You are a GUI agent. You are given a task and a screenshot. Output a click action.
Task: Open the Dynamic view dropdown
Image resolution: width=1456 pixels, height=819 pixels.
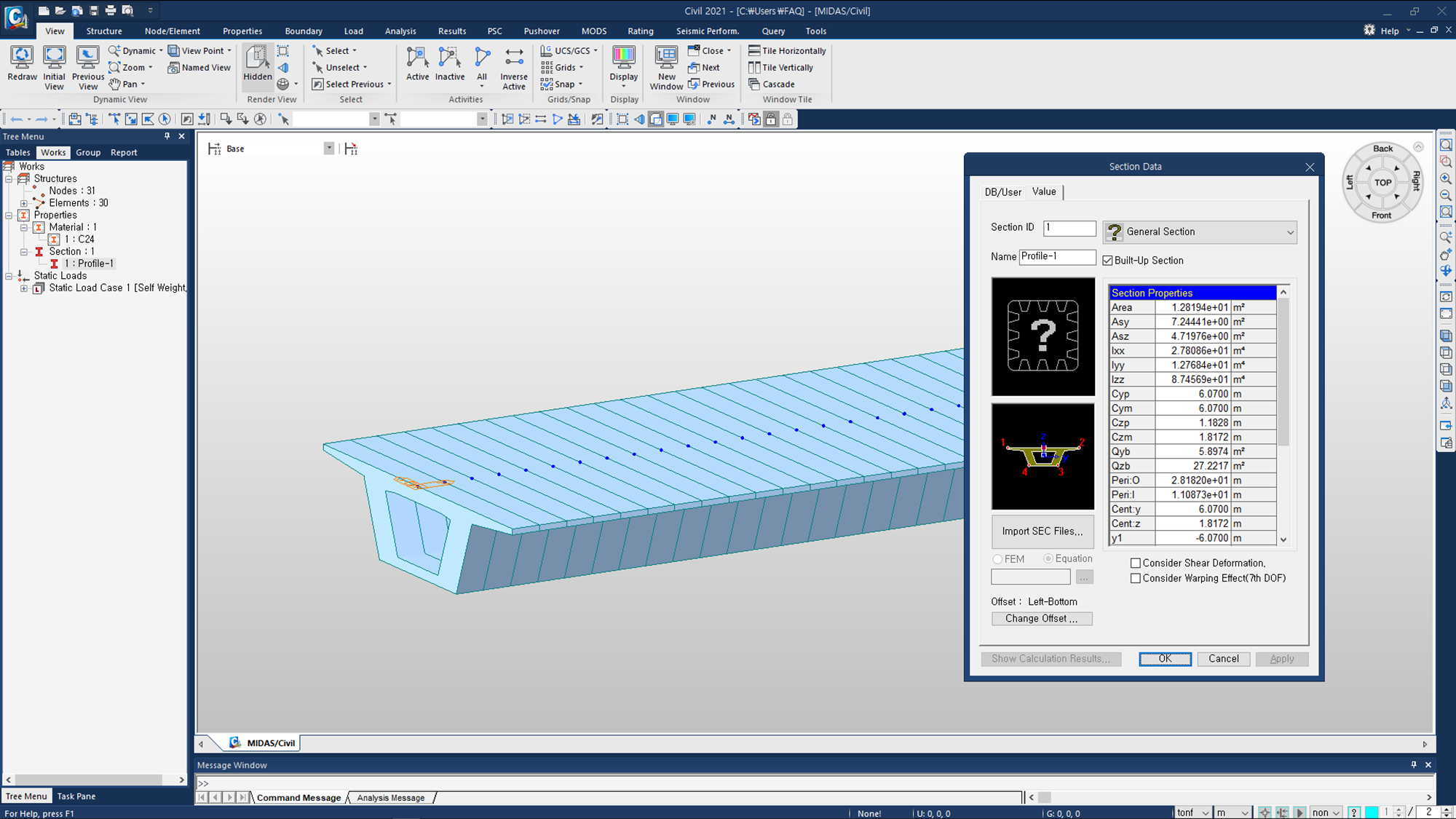tap(161, 51)
